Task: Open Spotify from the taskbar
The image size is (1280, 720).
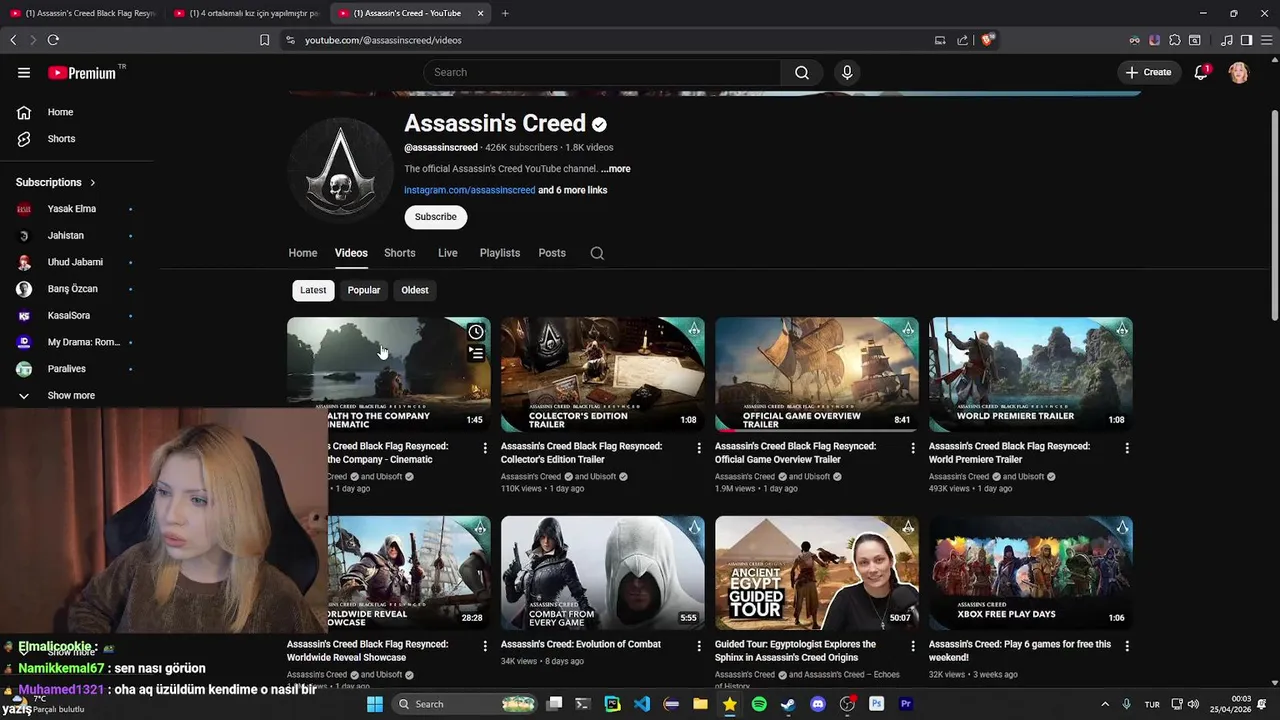Action: click(x=759, y=704)
